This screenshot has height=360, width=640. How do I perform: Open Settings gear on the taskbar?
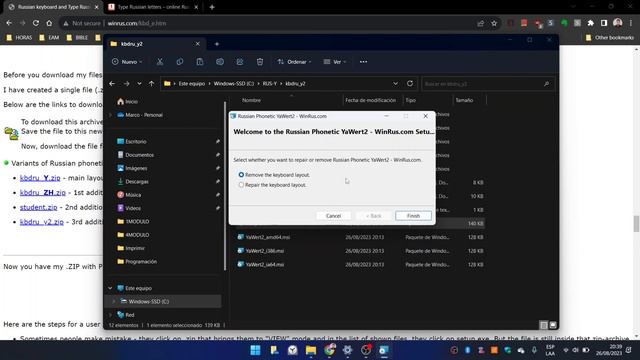coord(347,350)
